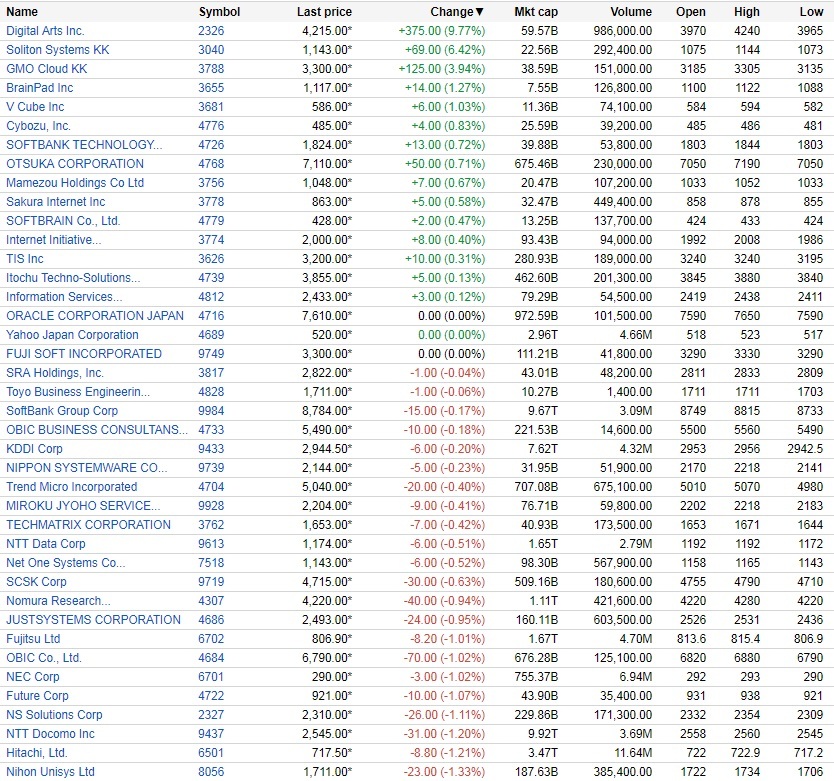Open SOFTBRAIN Co., Ltd. link
The width and height of the screenshot is (834, 781).
[x=63, y=221]
